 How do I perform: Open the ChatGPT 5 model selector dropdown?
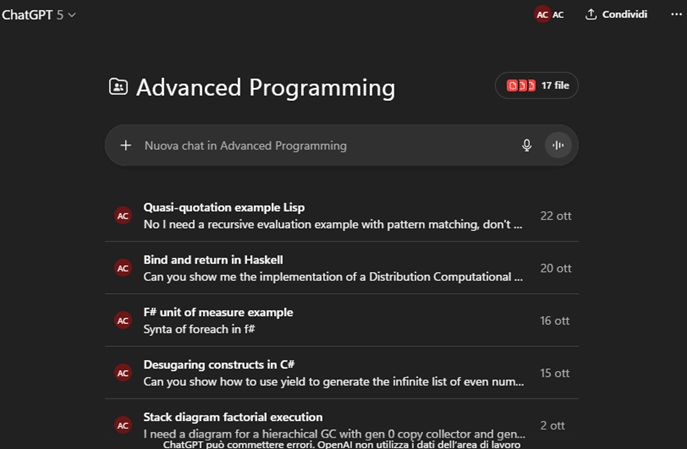tap(39, 15)
